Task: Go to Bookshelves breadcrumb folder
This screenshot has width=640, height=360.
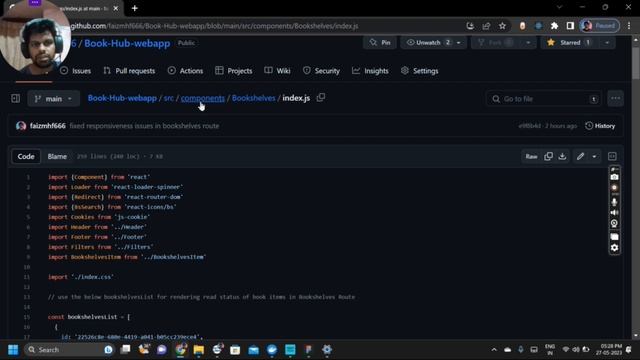Action: tap(253, 98)
